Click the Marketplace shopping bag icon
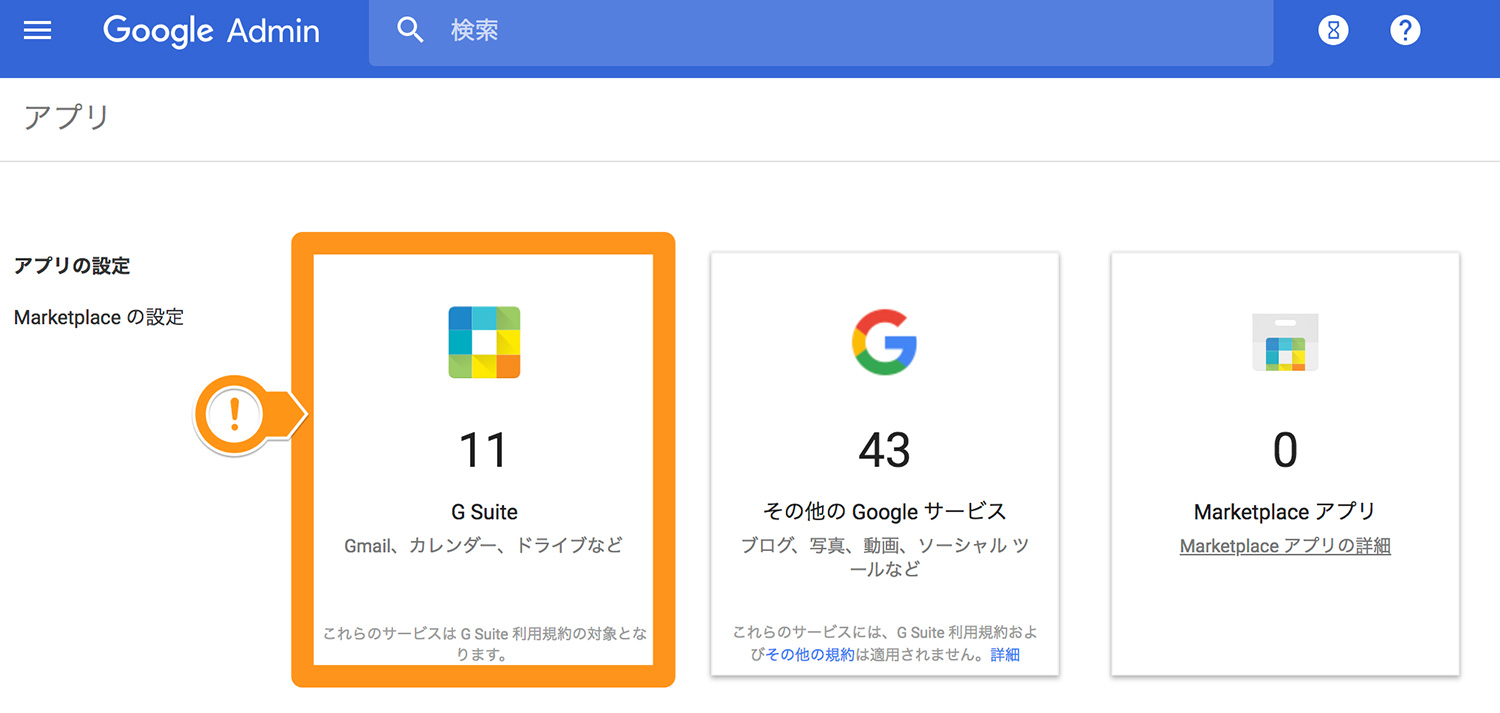This screenshot has width=1500, height=713. 1285,342
